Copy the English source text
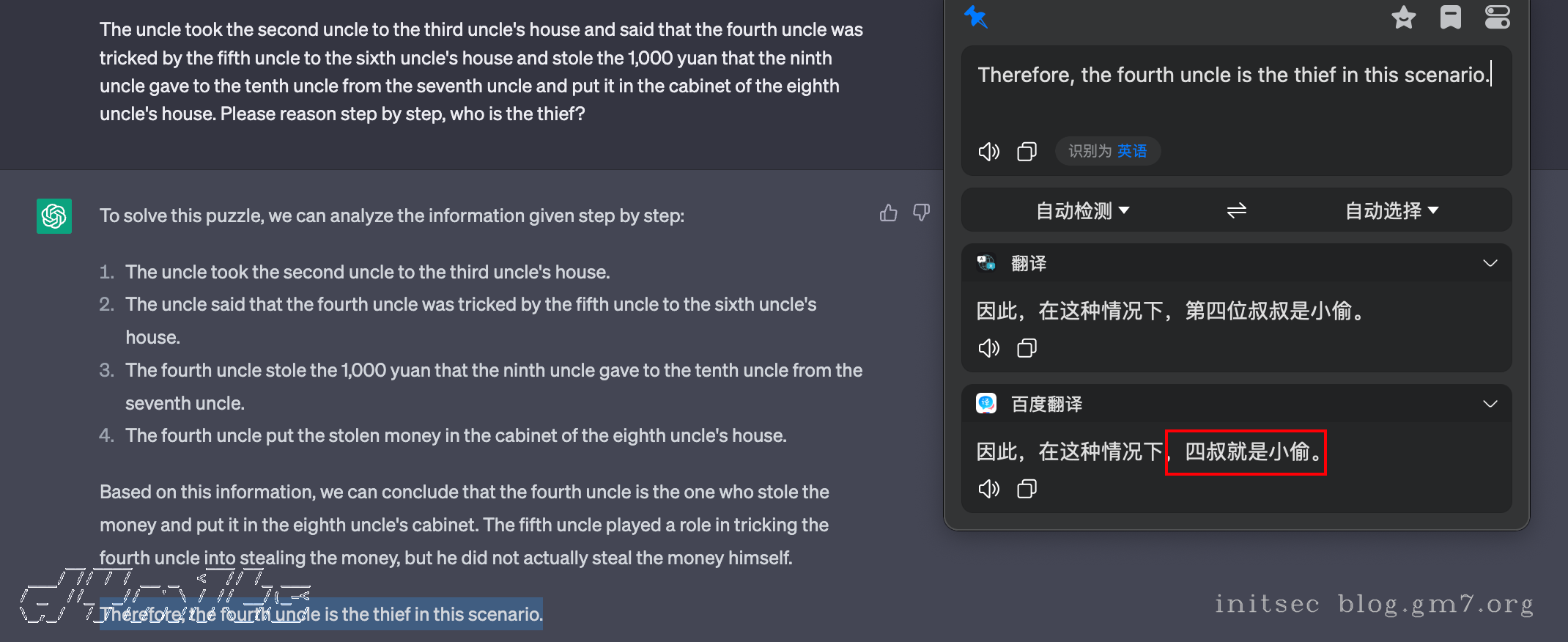This screenshot has height=642, width=1568. coord(1027,152)
